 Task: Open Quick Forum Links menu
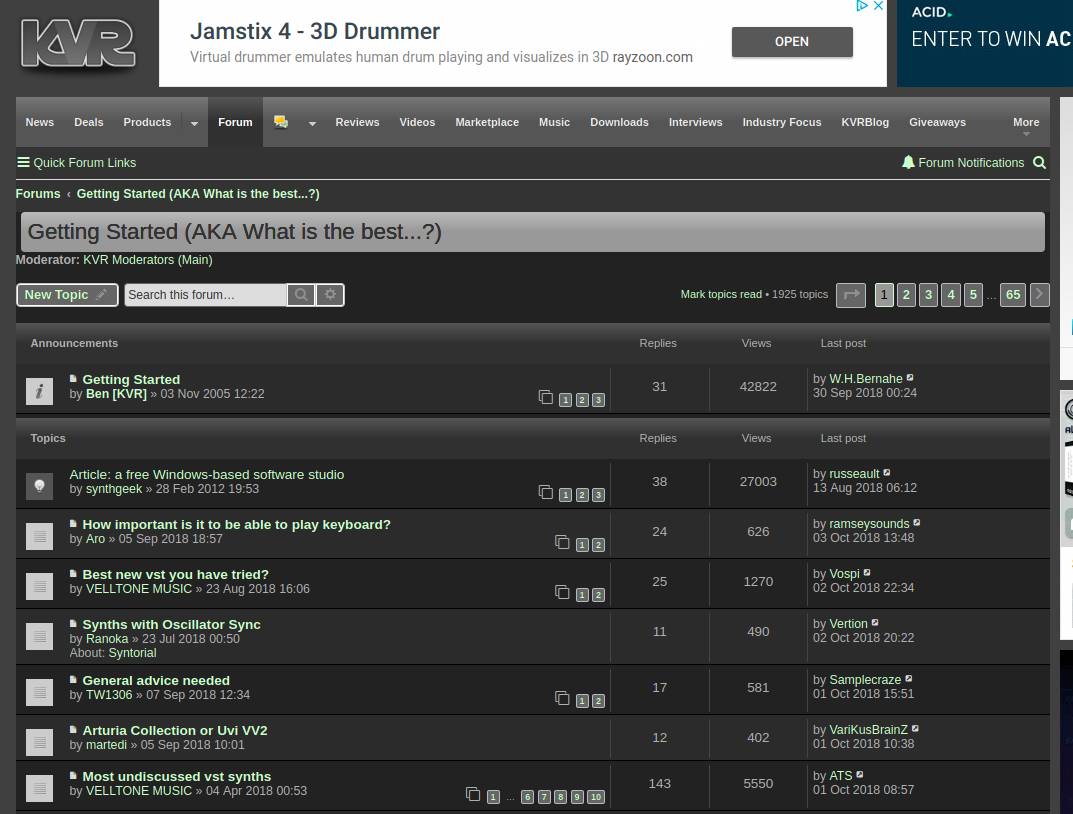click(76, 162)
